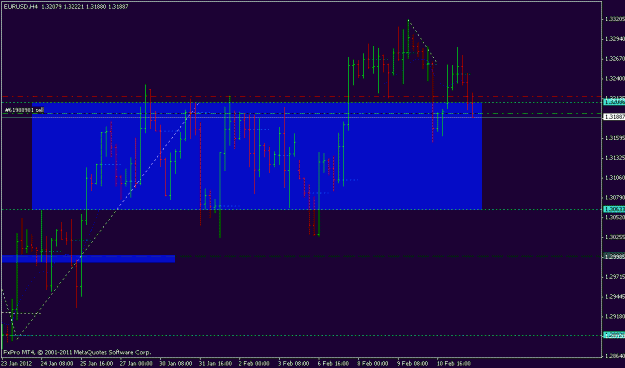The height and width of the screenshot is (368, 625).
Task: Click the 3 Feb 08:00 time label
Action: click(x=293, y=364)
